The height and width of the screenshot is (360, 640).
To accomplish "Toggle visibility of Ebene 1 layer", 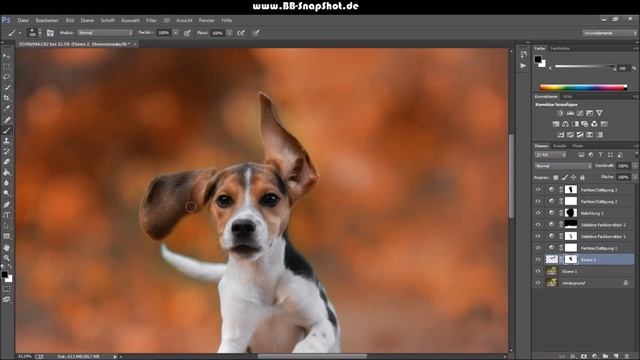I will point(538,271).
